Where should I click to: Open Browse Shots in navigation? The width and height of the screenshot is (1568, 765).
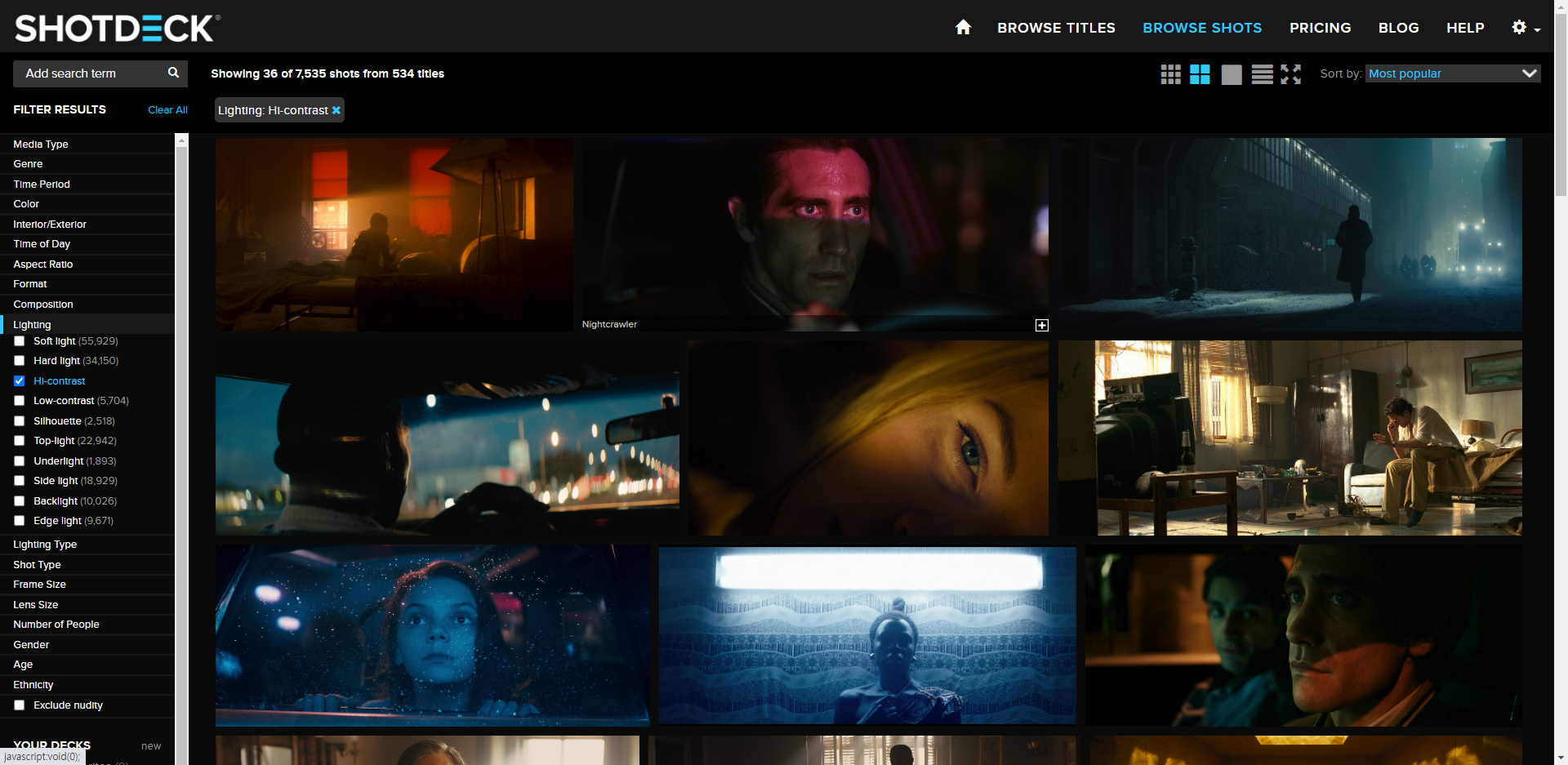pos(1202,28)
